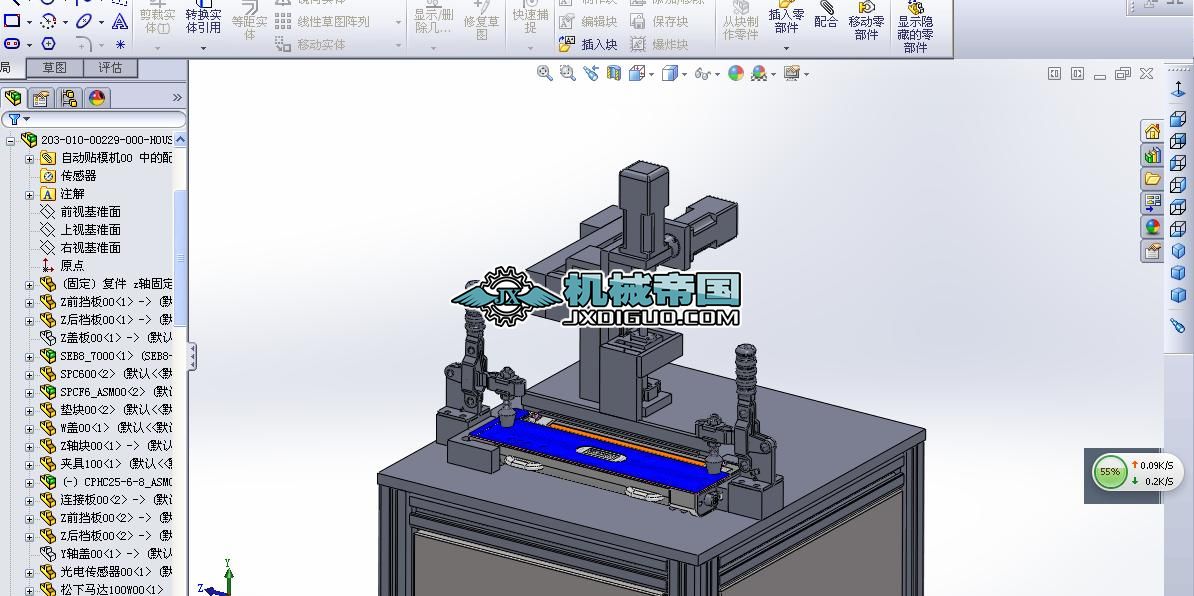Click the Section View icon
Screen dimensions: 1194x596
(614, 73)
